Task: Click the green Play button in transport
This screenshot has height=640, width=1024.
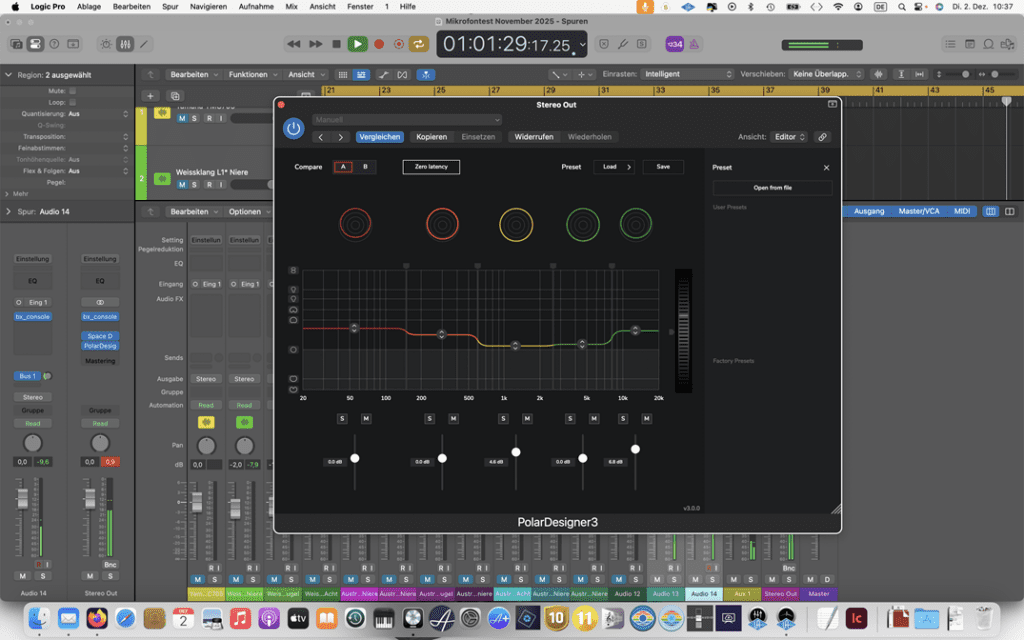Action: pos(357,44)
